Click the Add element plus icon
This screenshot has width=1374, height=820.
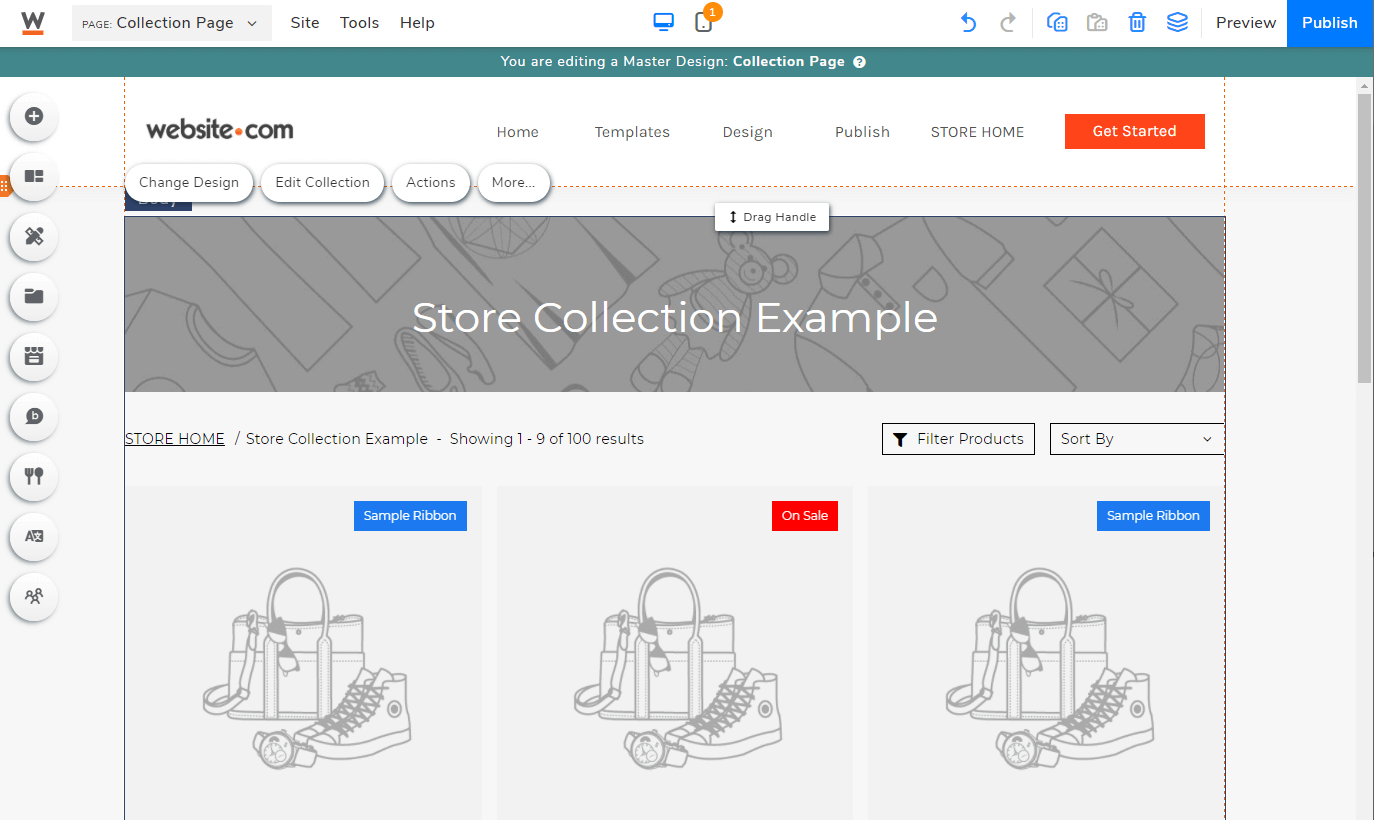[x=34, y=116]
